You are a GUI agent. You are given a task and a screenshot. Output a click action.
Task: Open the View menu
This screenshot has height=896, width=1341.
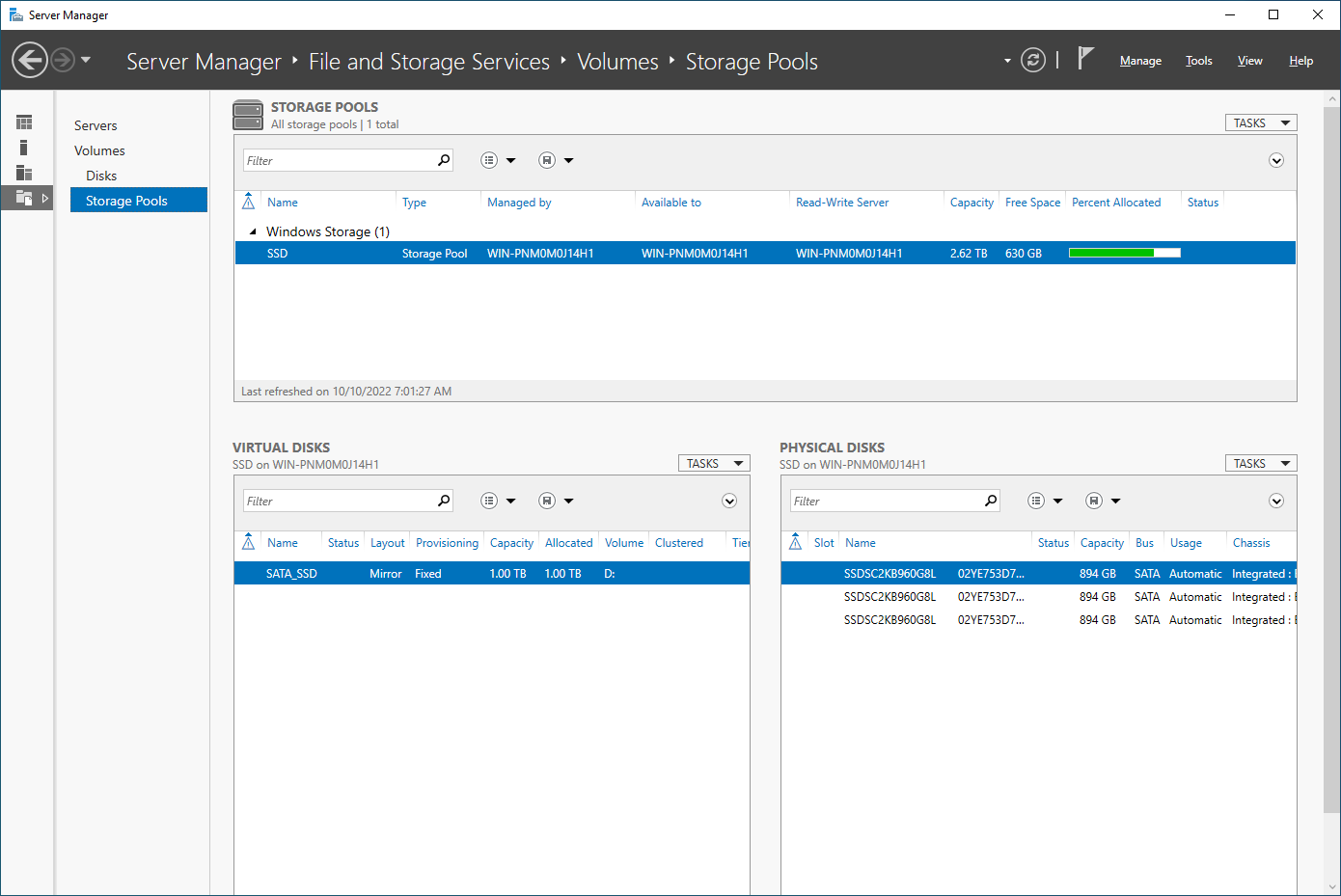click(1250, 61)
